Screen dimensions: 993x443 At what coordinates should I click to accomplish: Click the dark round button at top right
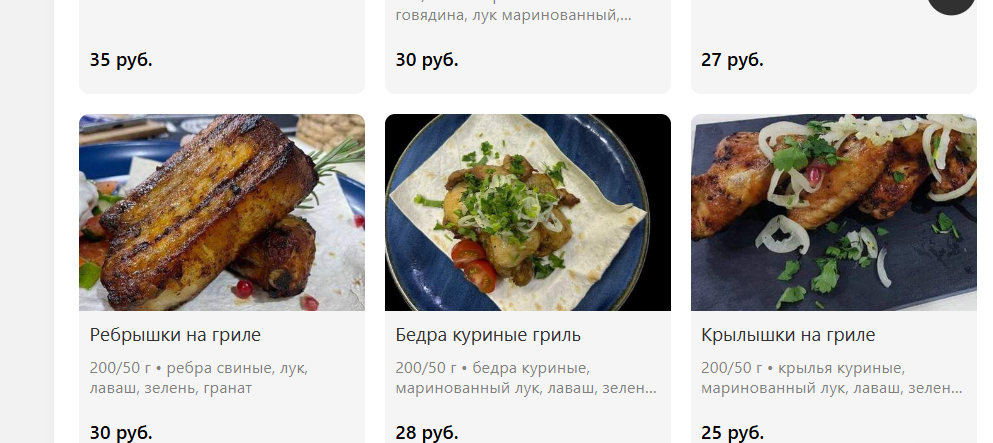coord(952,4)
